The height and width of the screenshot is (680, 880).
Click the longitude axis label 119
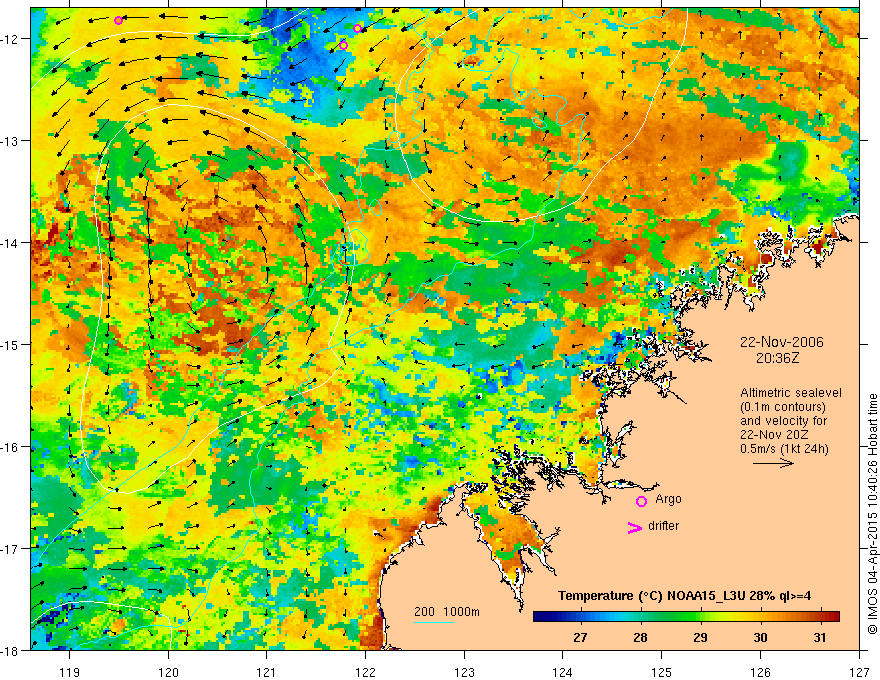pos(70,672)
